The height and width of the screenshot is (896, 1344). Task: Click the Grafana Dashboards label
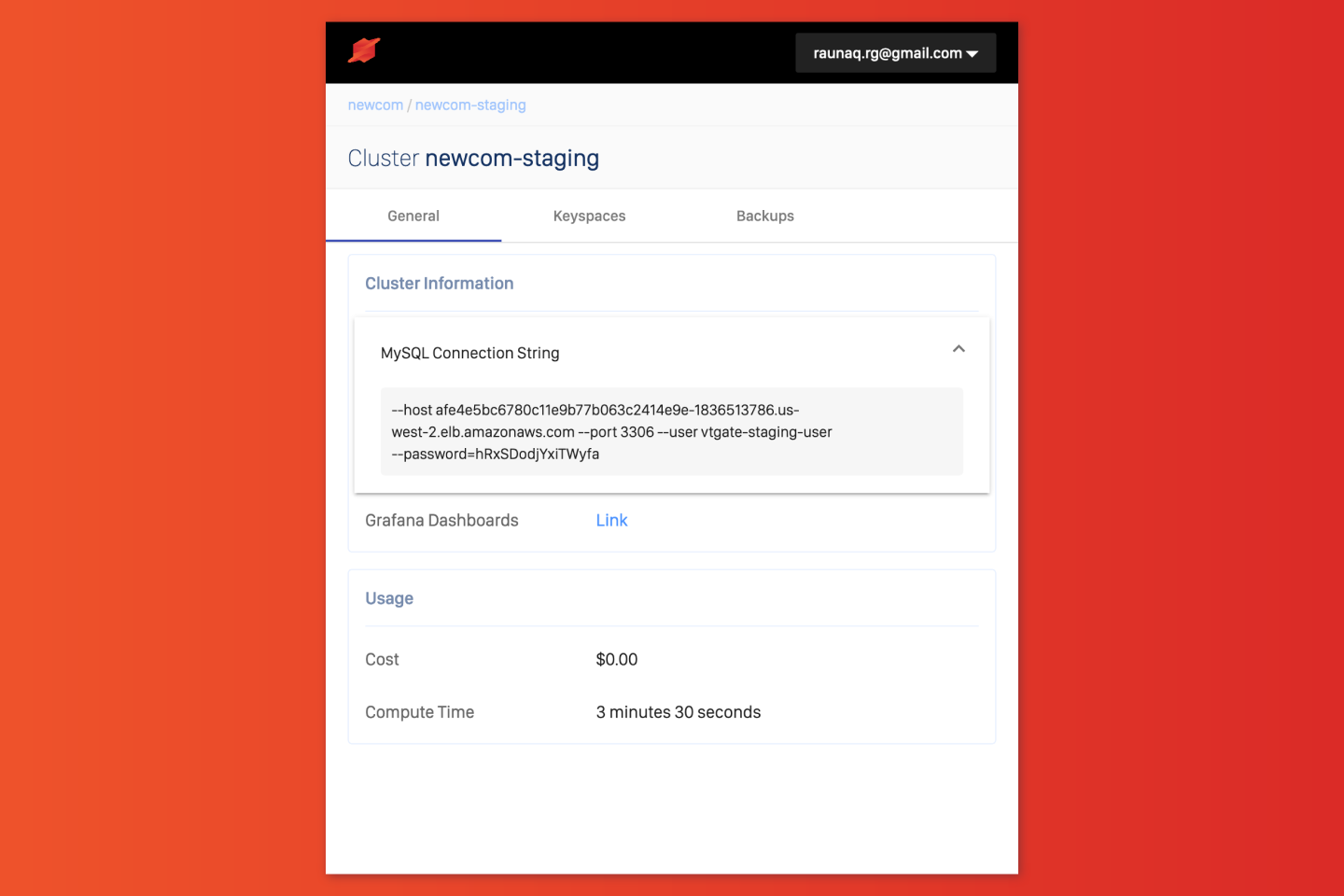(441, 521)
